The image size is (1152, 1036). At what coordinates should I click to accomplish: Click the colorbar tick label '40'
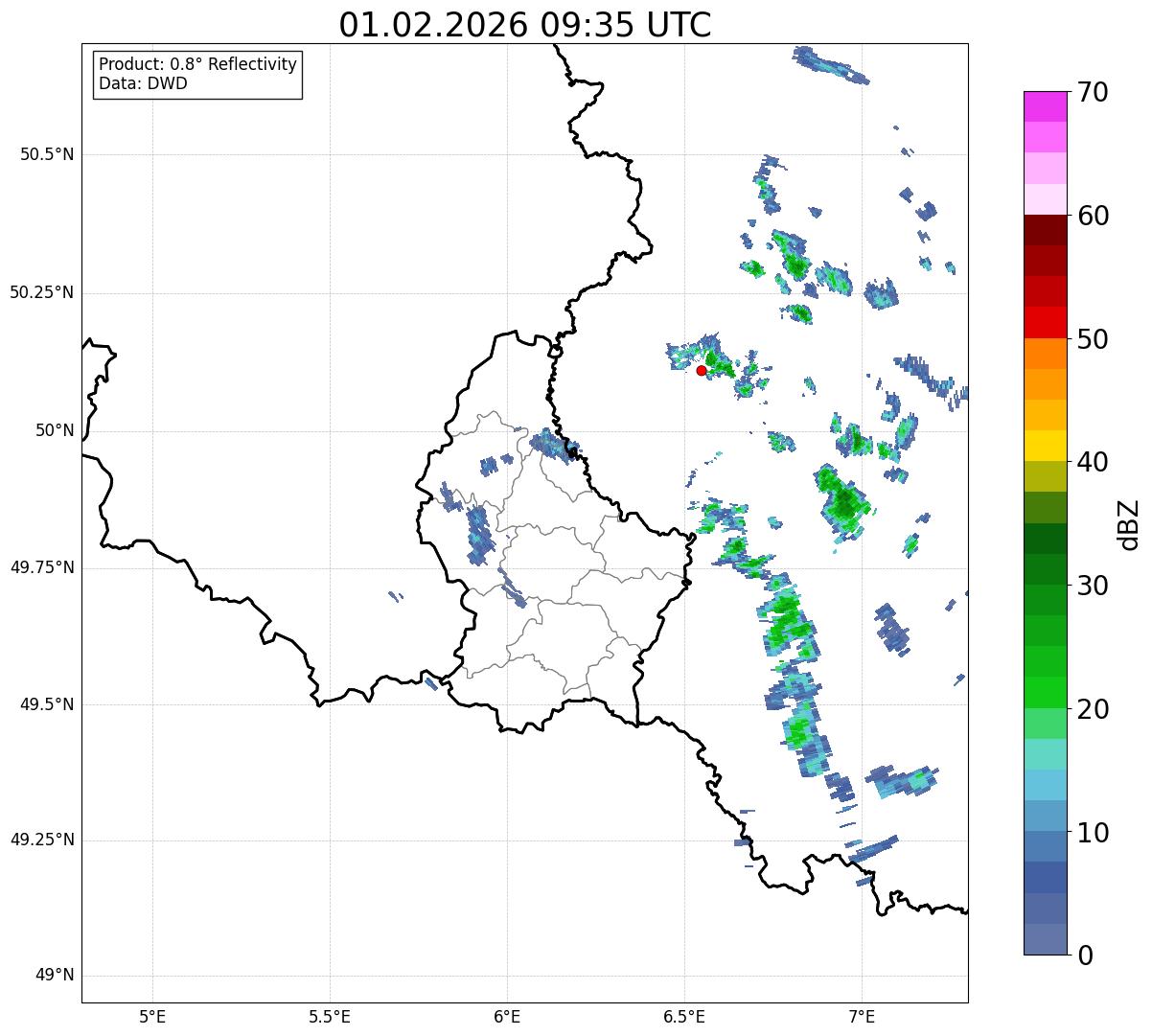tap(1092, 462)
